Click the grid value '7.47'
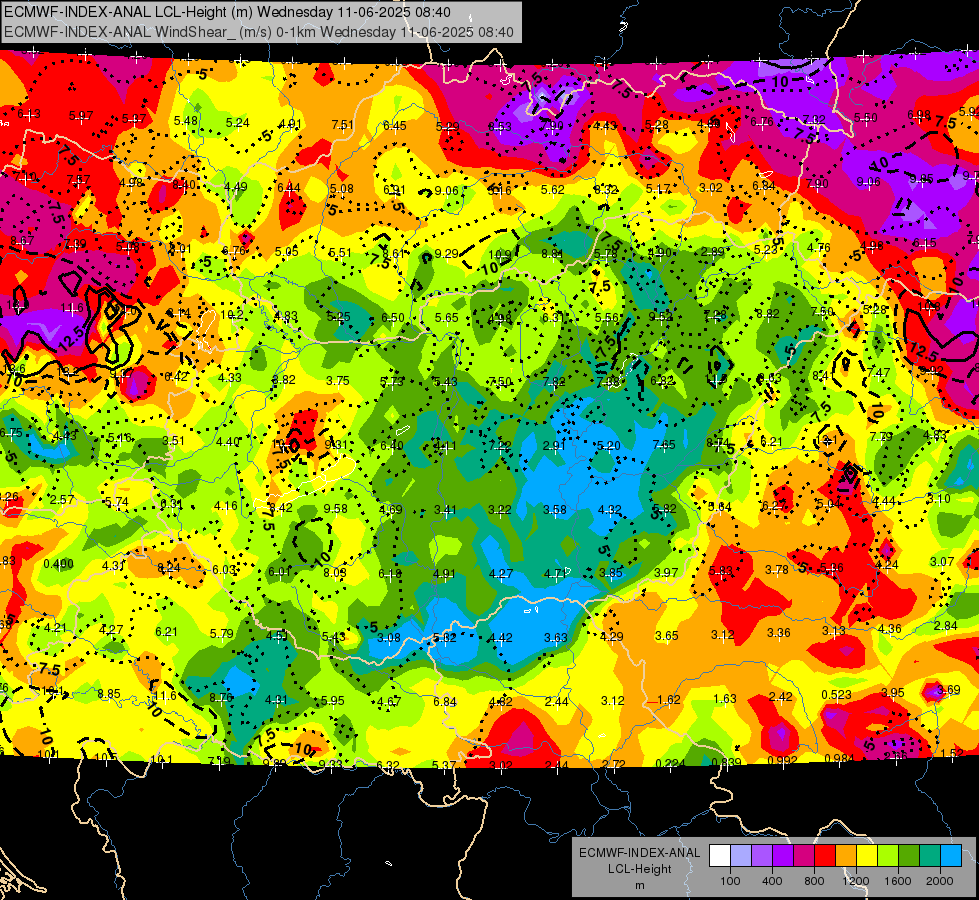The height and width of the screenshot is (900, 979). pyautogui.click(x=878, y=372)
